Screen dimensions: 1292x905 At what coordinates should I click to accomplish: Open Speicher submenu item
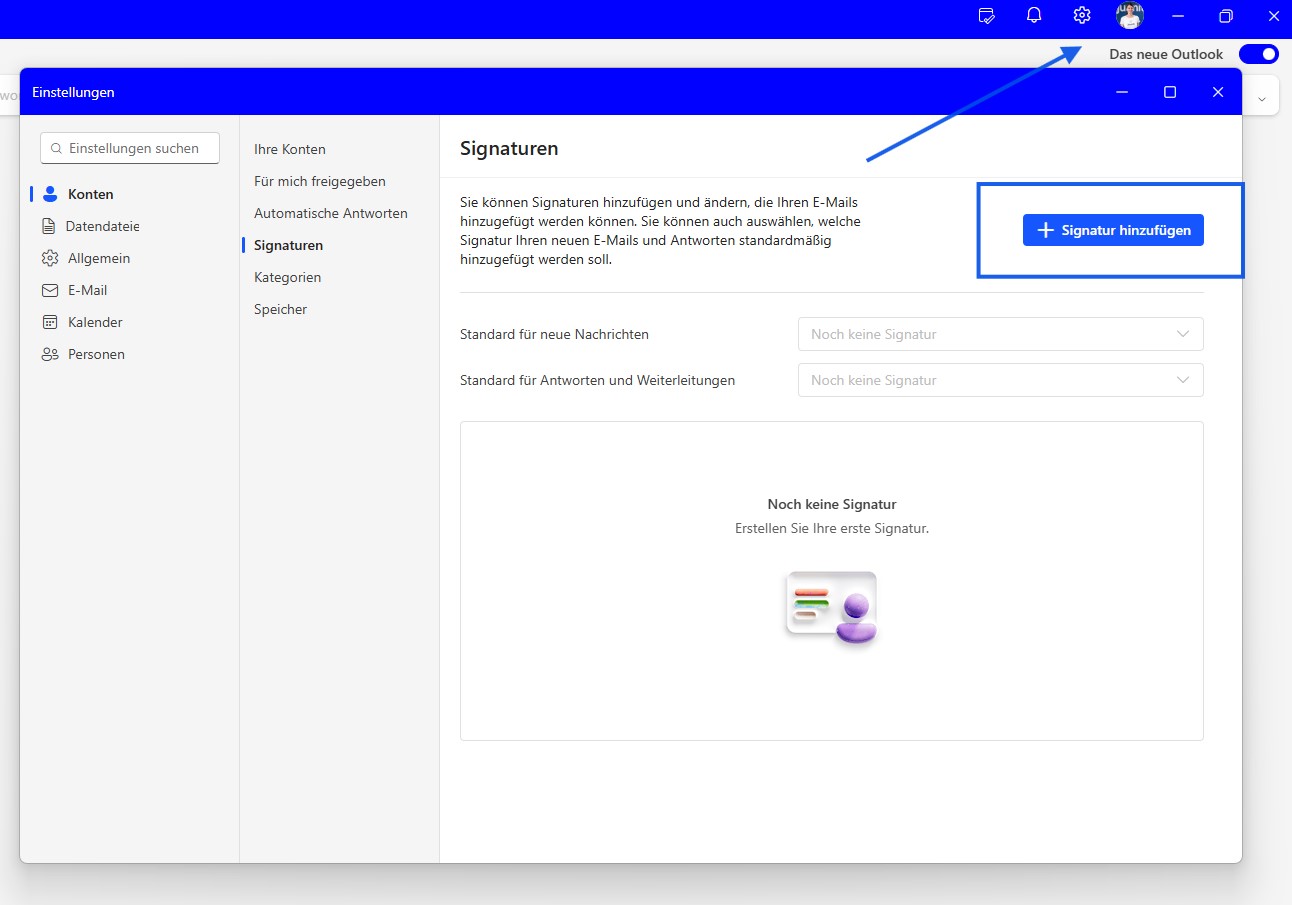click(x=280, y=309)
